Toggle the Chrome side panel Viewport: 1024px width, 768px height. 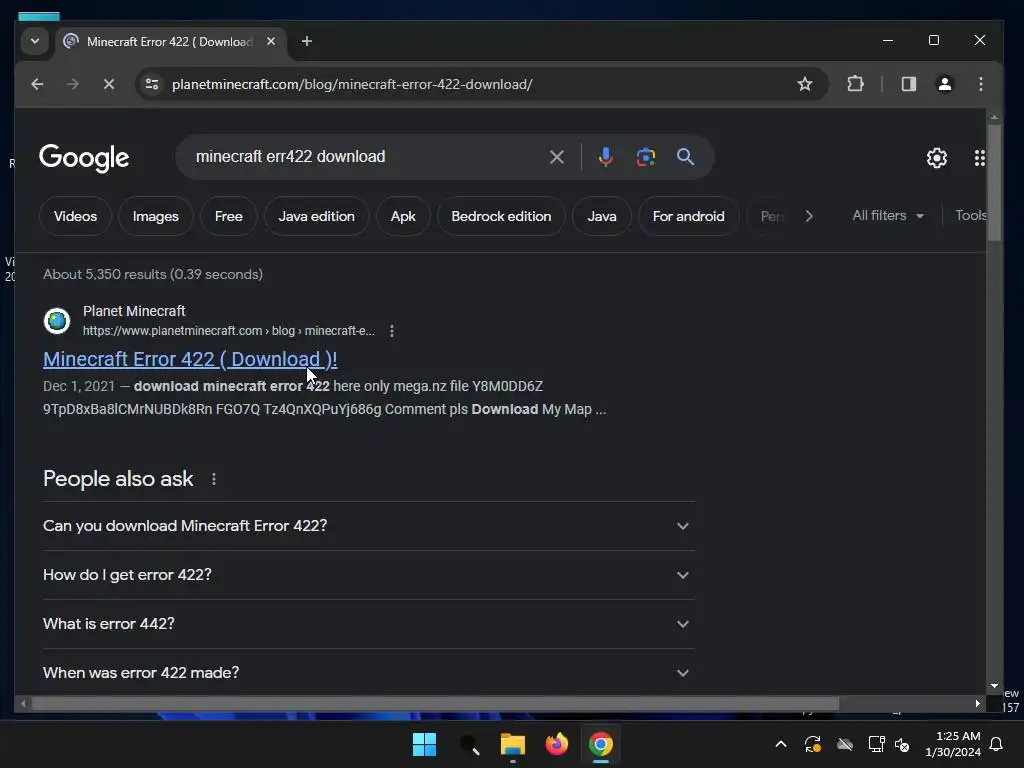click(908, 84)
